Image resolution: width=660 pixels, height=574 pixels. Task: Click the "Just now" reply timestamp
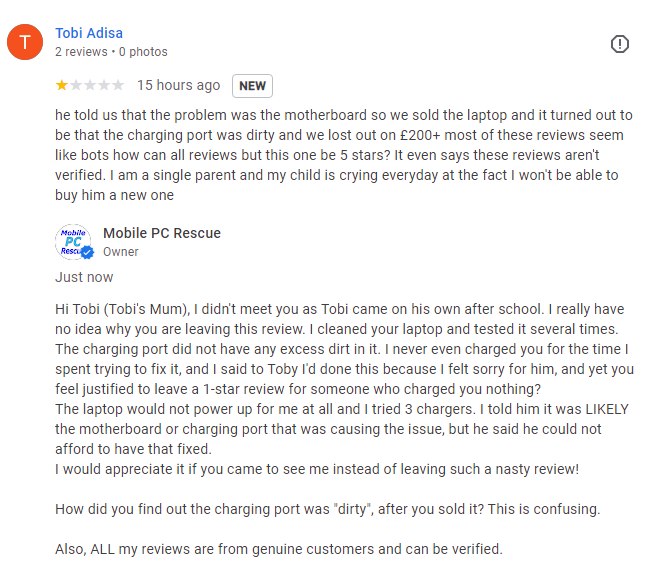[x=84, y=277]
